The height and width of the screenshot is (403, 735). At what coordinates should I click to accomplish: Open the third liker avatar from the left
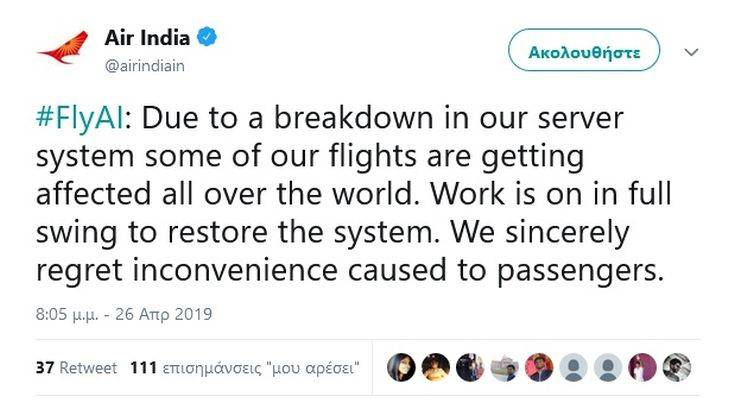pos(470,367)
